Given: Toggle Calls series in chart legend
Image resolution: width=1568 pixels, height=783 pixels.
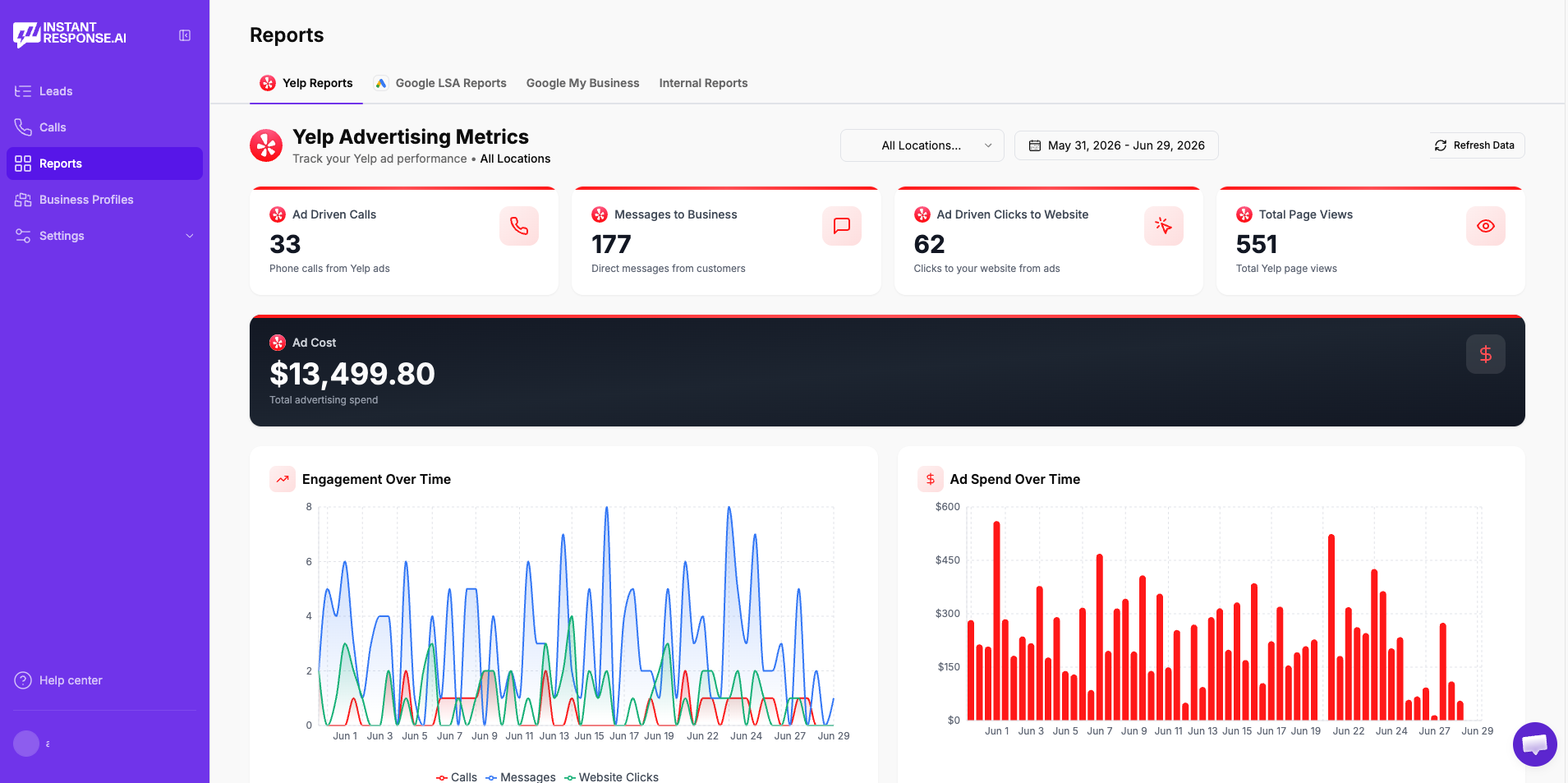Looking at the screenshot, I should tap(457, 777).
